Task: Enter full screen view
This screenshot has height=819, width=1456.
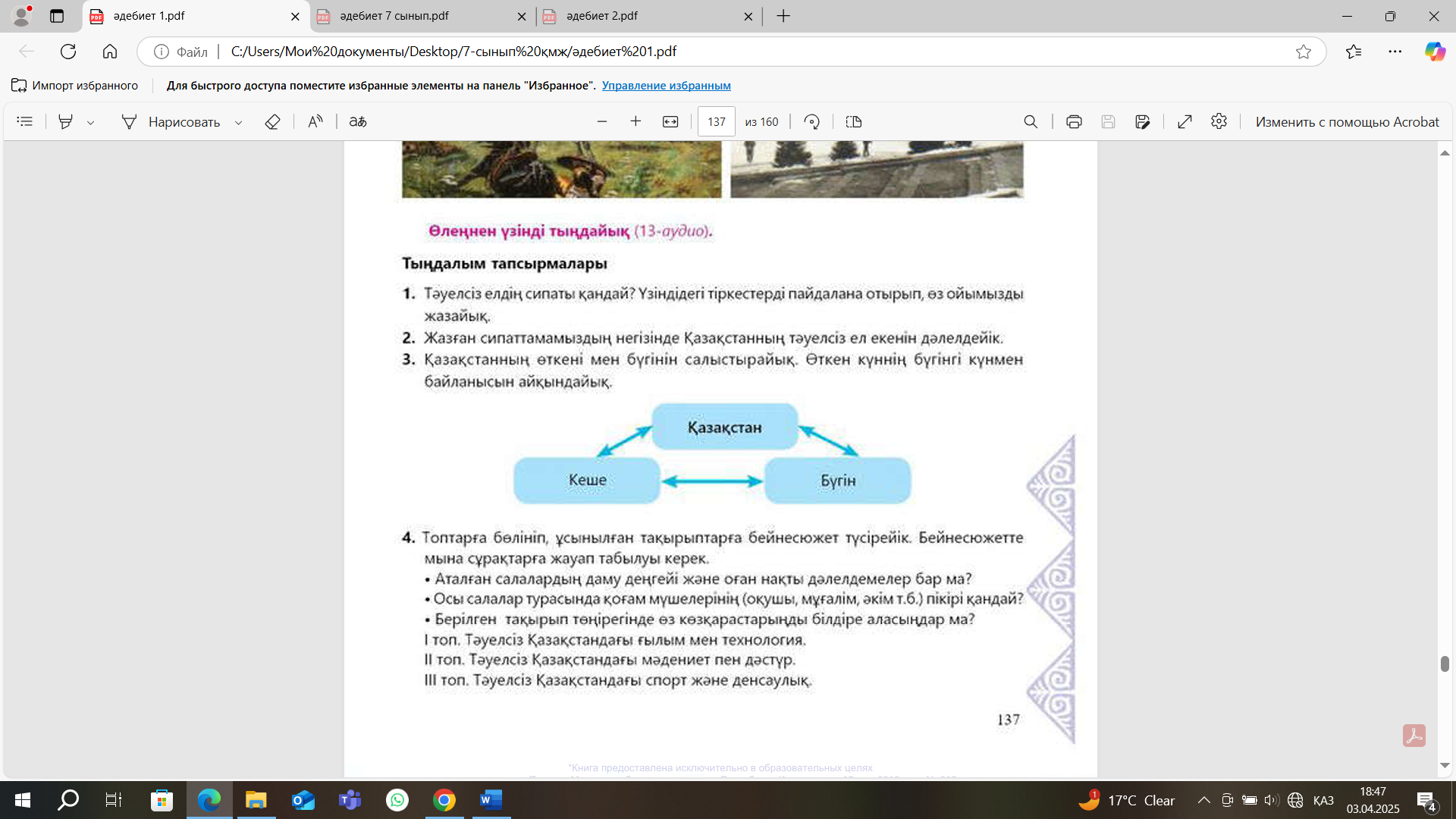Action: (1185, 121)
